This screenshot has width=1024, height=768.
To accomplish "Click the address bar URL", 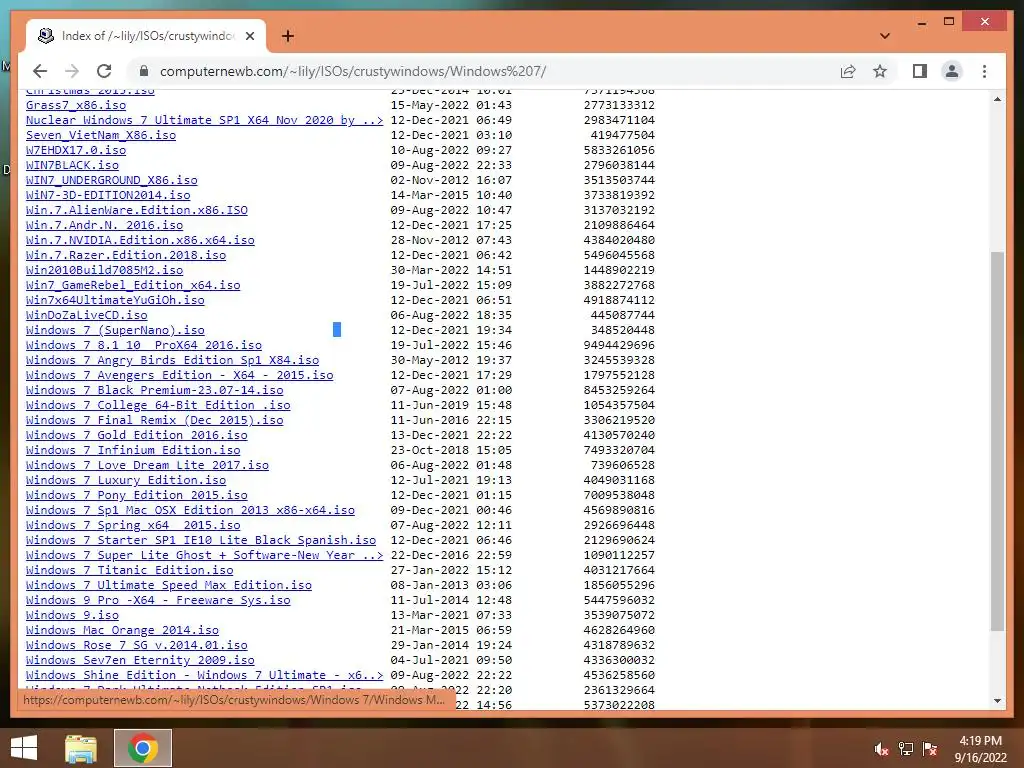I will click(353, 71).
